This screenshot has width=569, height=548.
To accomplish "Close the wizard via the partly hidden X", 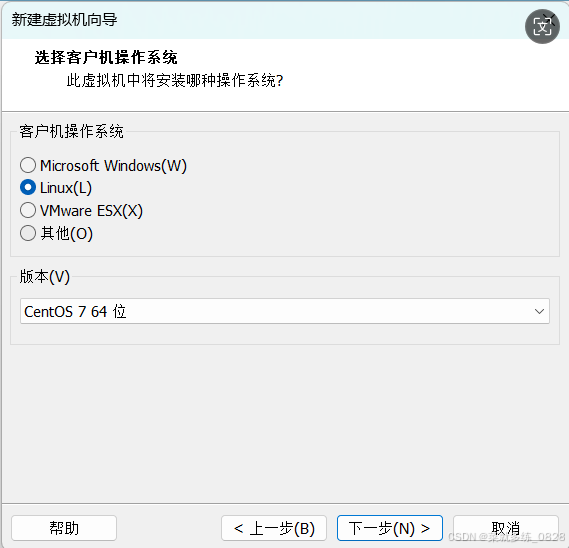I will [x=551, y=16].
